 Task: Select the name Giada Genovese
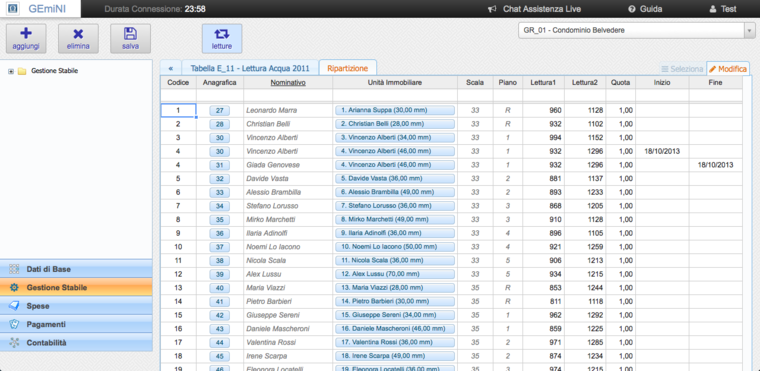(273, 165)
